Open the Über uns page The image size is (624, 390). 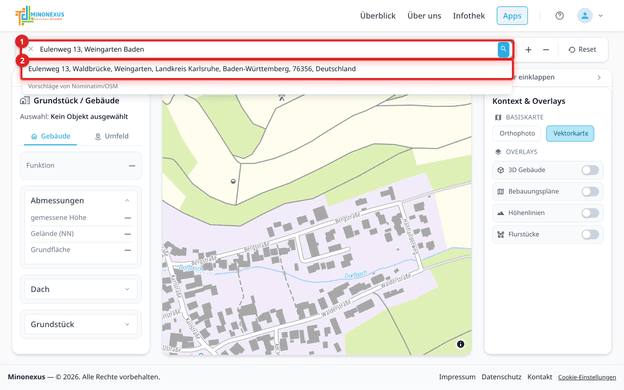click(x=424, y=16)
